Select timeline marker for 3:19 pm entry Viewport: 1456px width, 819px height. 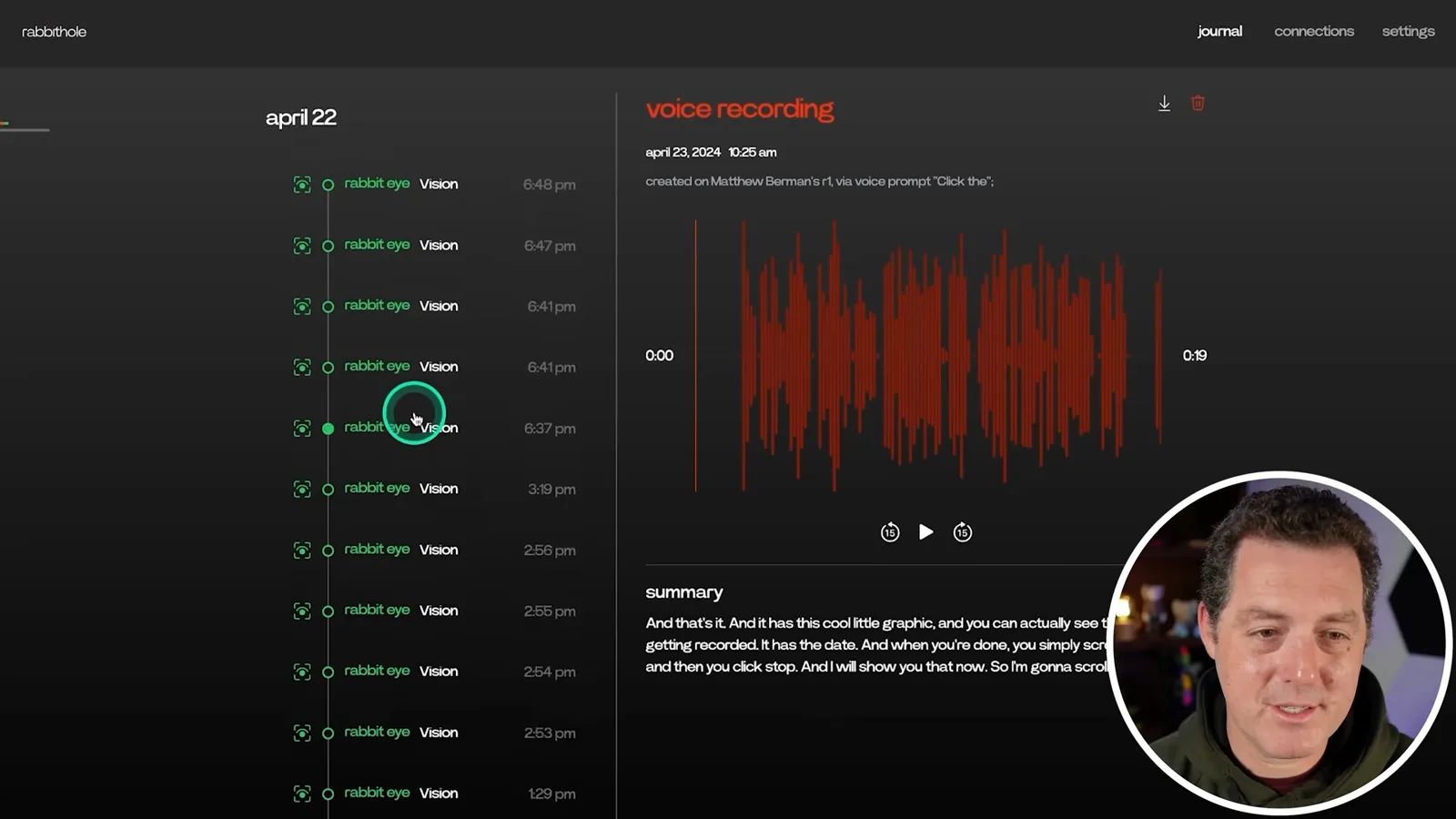[329, 490]
